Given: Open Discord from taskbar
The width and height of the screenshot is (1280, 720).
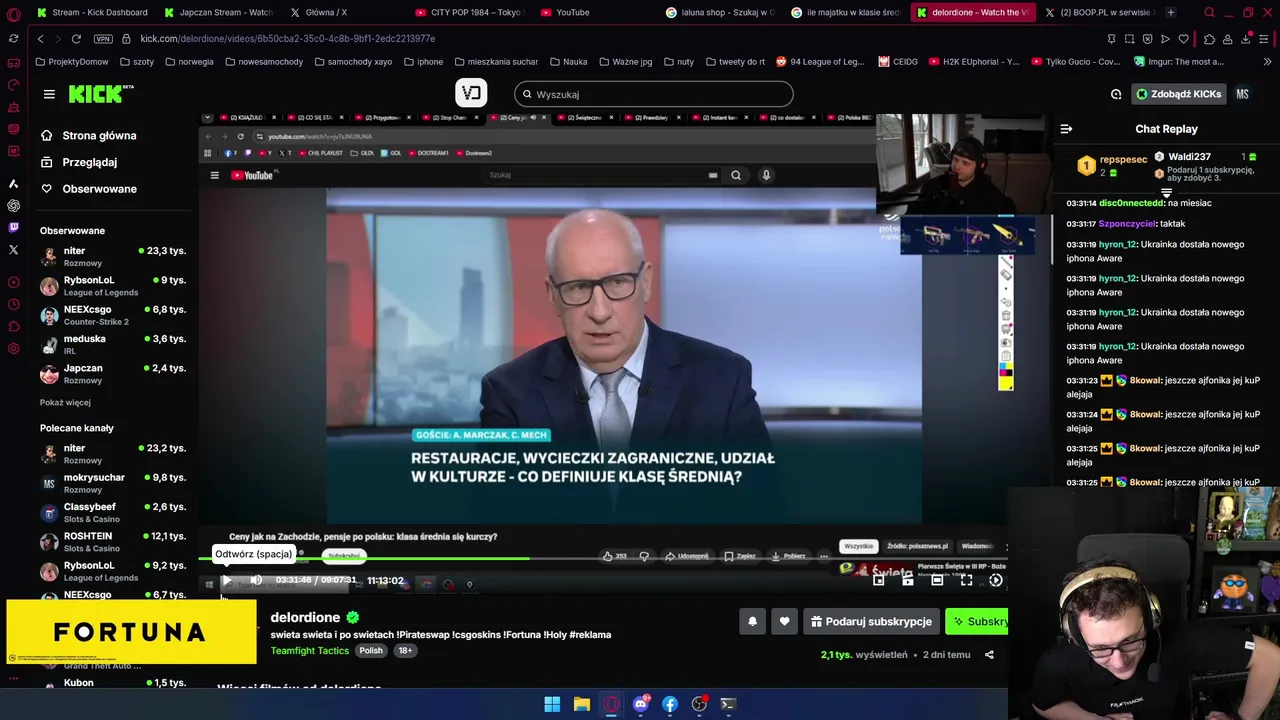Looking at the screenshot, I should point(640,704).
